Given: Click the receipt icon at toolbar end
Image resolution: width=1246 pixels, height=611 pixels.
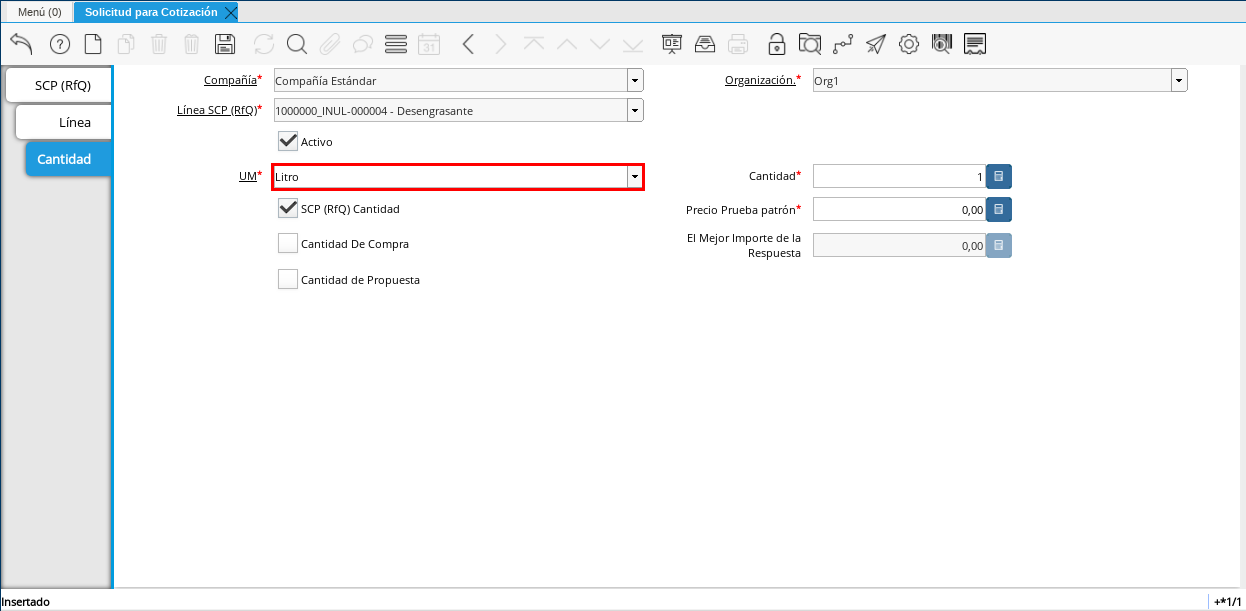Looking at the screenshot, I should [975, 44].
